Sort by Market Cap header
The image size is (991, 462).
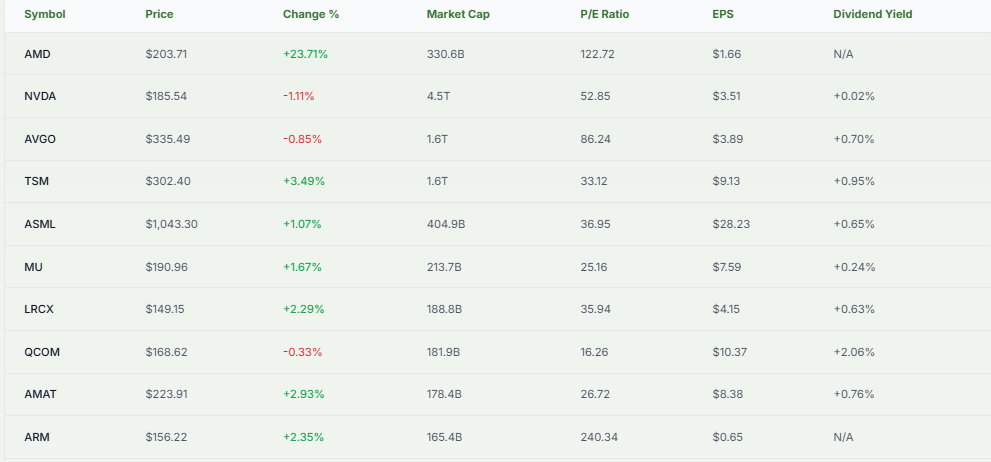[458, 14]
